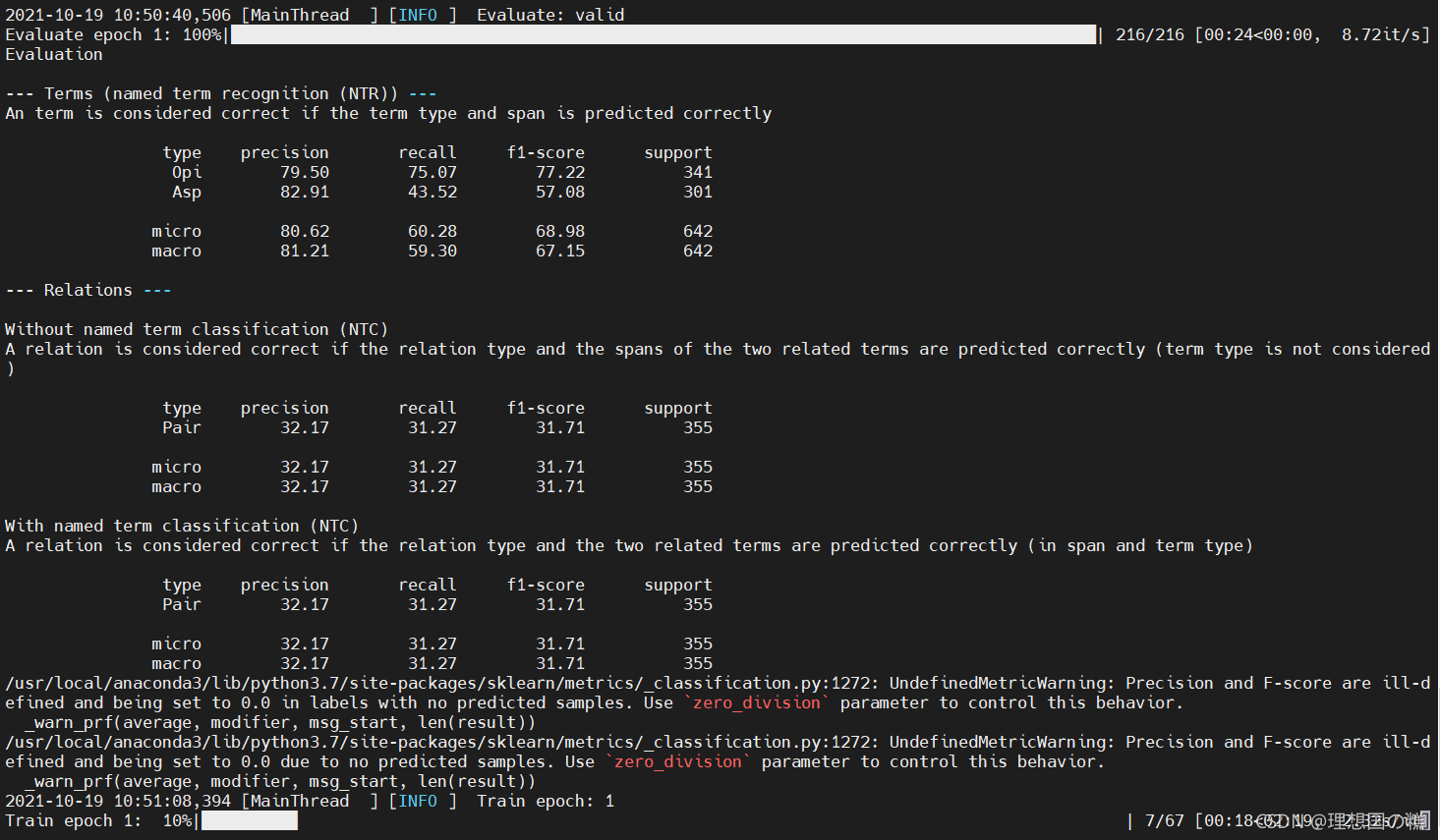Click the 'Train epoch: 1' log message
Viewport: 1440px width, 840px height.
pyautogui.click(x=546, y=801)
